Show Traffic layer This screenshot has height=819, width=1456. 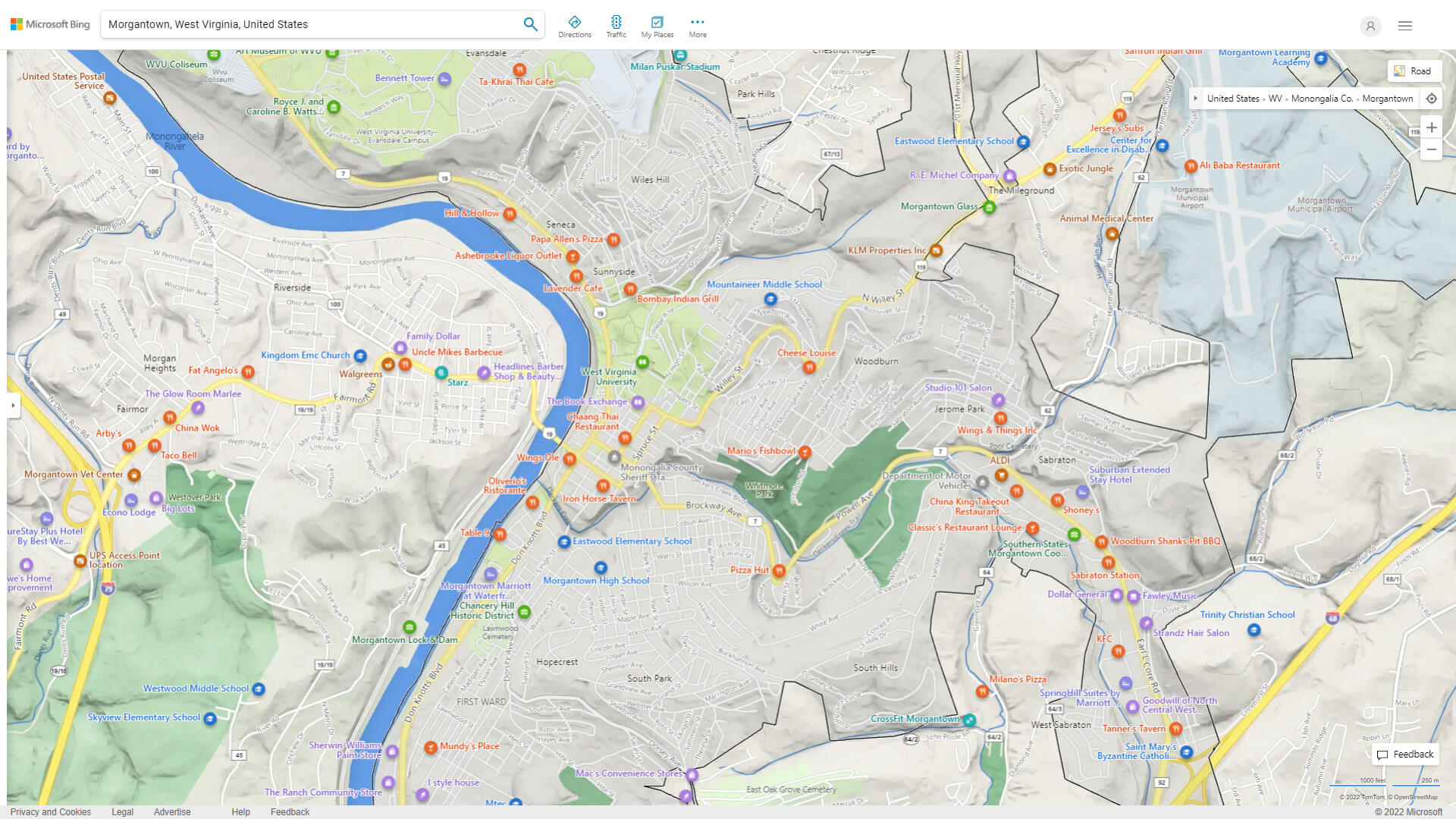616,27
